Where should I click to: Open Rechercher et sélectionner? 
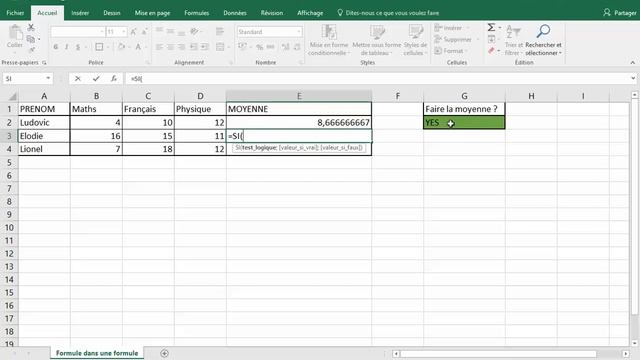pos(543,40)
